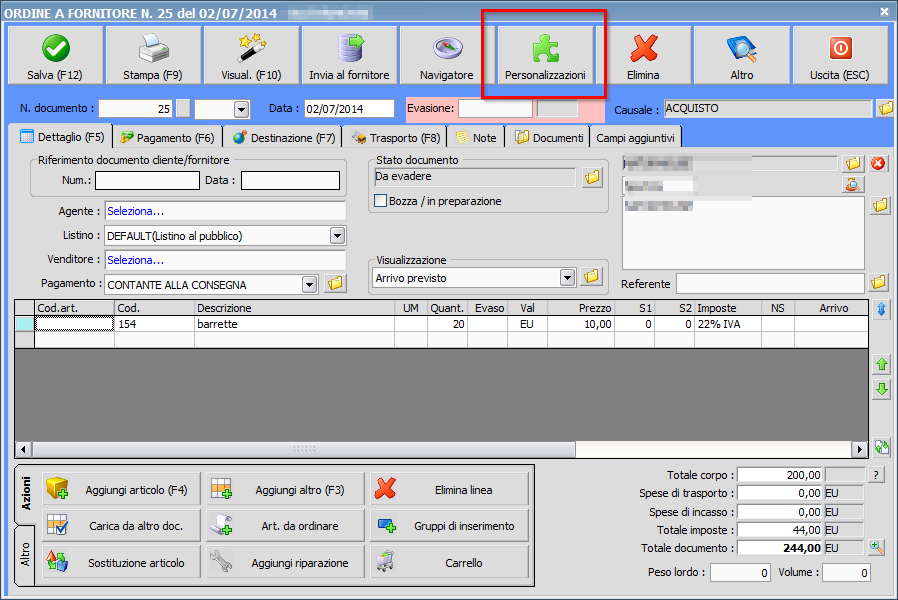Click horizontal scrollbar left arrow
898x600 pixels.
pos(23,449)
